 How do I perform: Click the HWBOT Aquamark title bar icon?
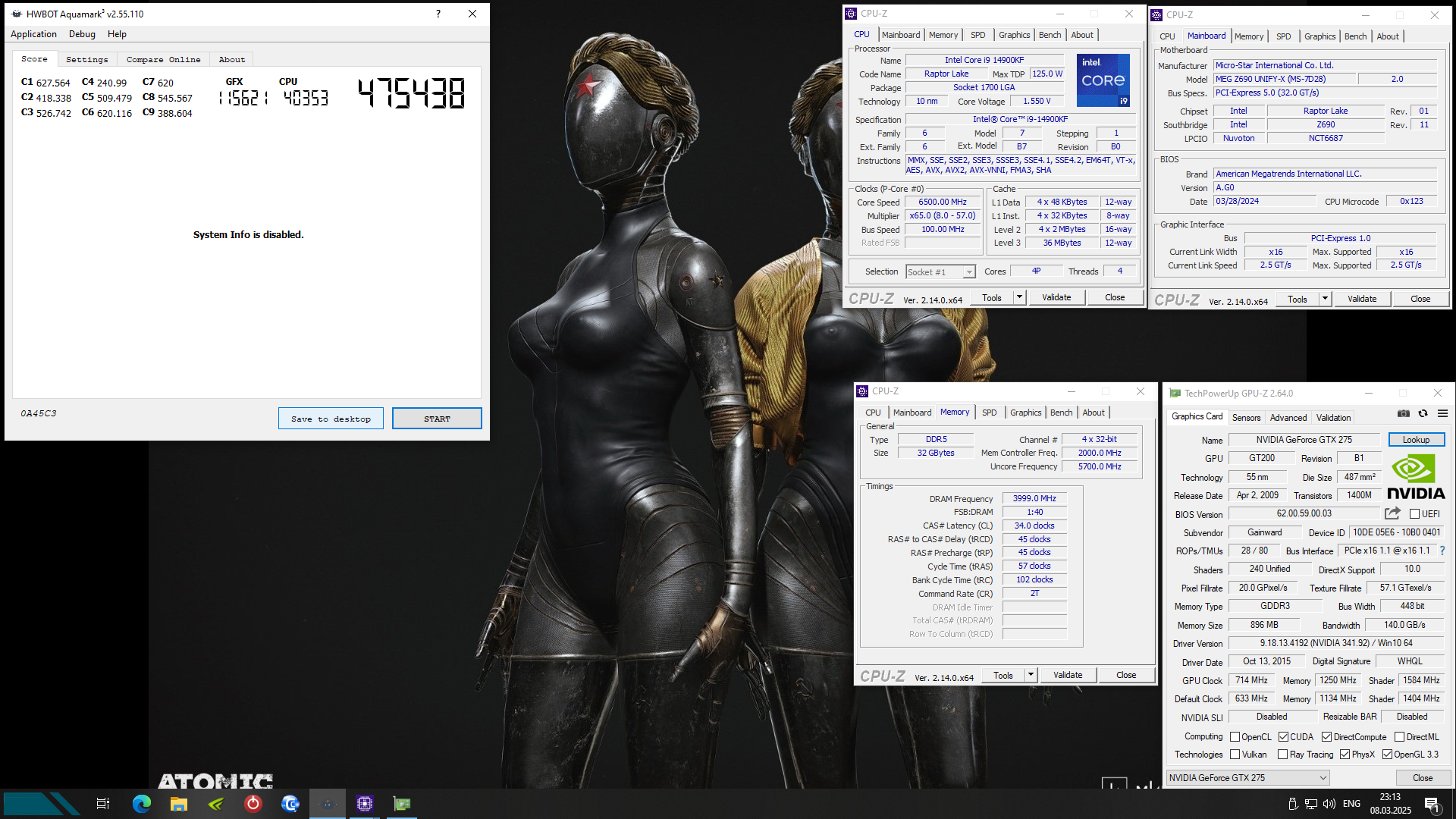tap(17, 14)
